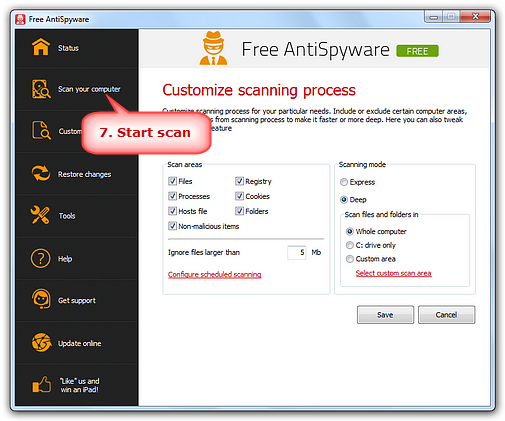505x421 pixels.
Task: Select Custom area radio option
Action: (350, 259)
